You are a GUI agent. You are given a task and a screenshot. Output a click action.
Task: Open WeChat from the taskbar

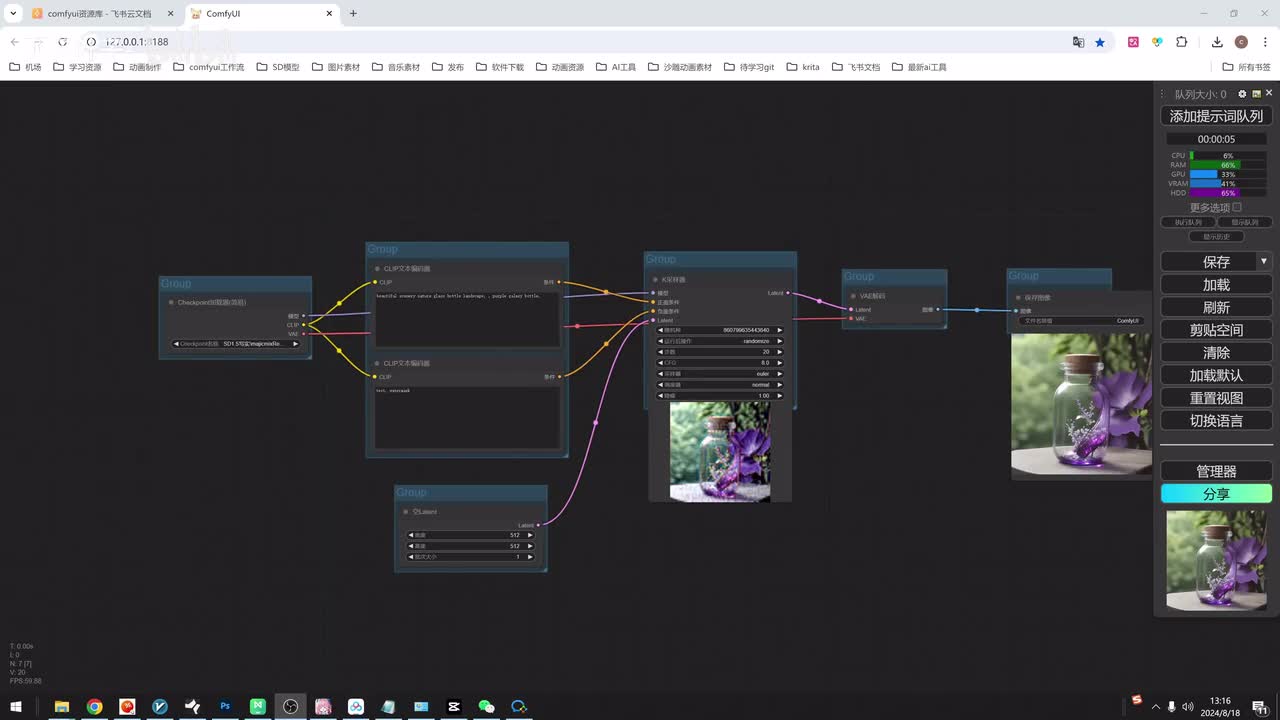point(487,706)
